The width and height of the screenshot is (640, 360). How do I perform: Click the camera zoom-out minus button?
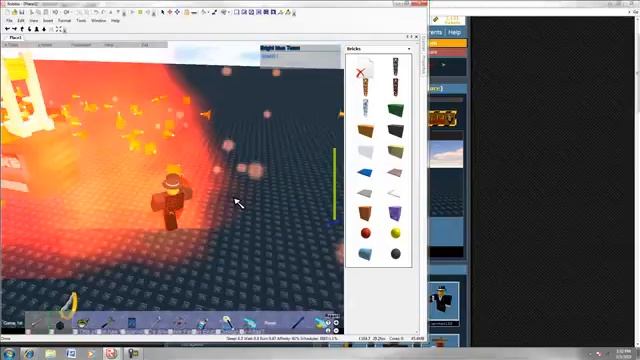(x=336, y=330)
